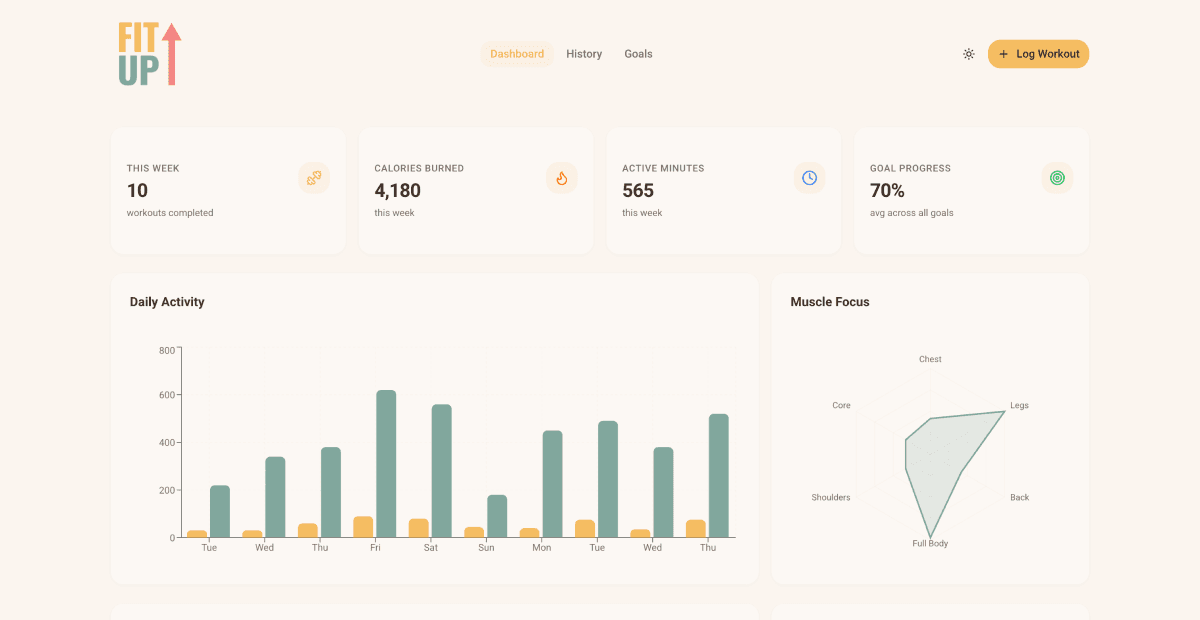Click the Legs label on radar chart

coord(1019,406)
